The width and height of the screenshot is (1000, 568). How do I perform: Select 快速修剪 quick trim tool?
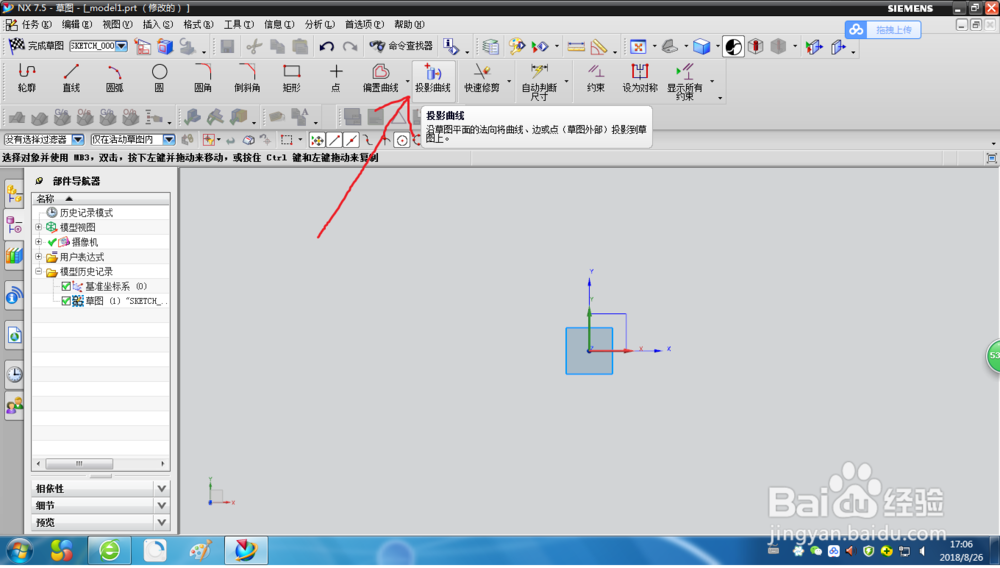[482, 78]
